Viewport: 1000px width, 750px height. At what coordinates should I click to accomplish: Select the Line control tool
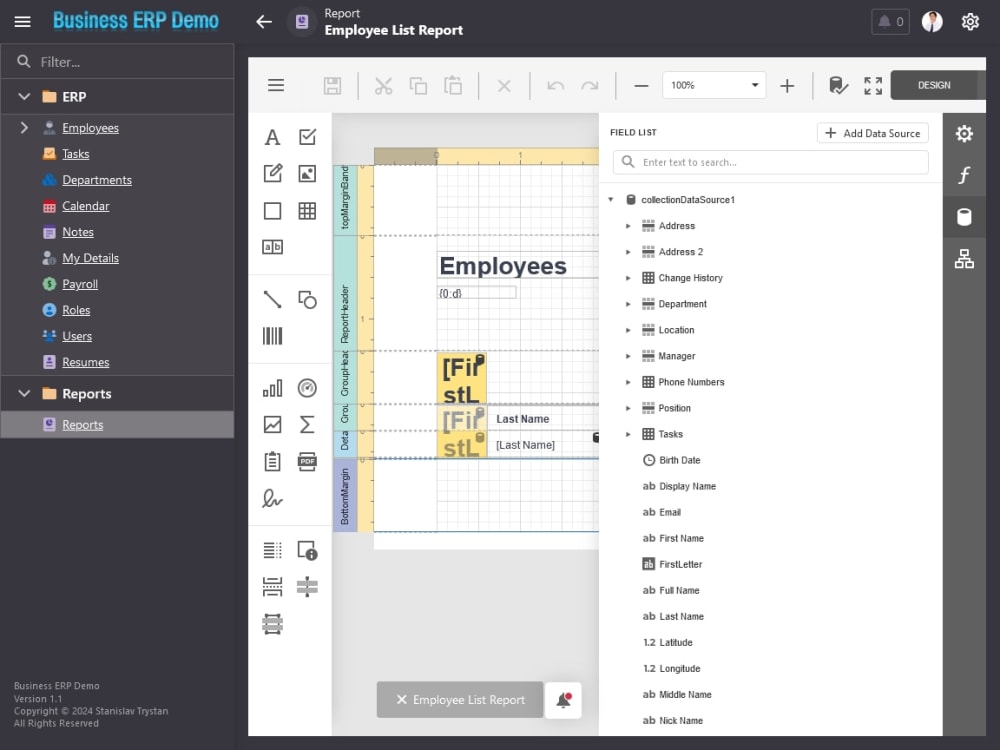pos(272,299)
